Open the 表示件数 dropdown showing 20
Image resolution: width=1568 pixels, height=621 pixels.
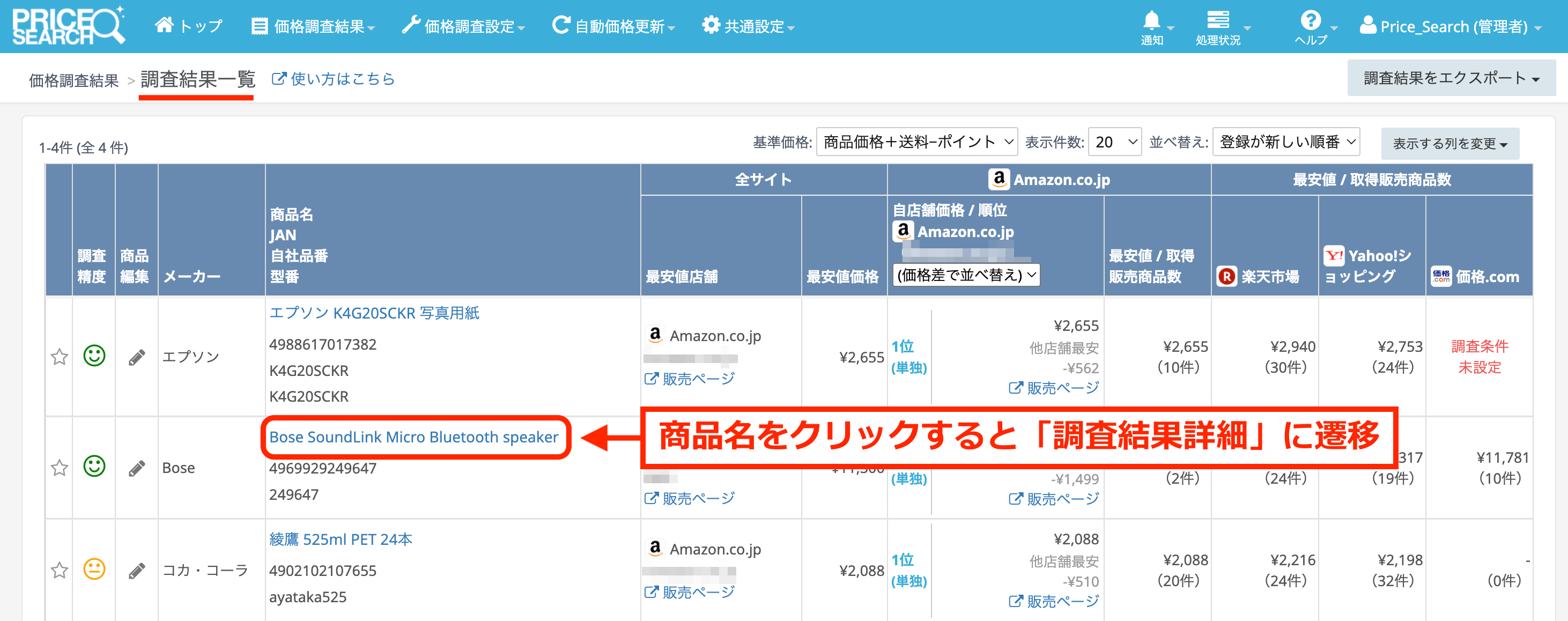[x=1114, y=142]
